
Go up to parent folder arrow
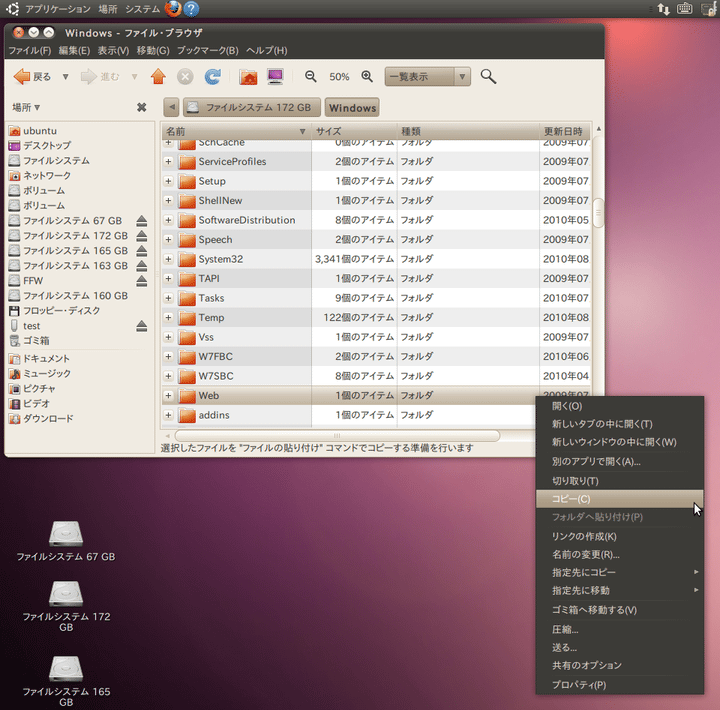[x=158, y=77]
